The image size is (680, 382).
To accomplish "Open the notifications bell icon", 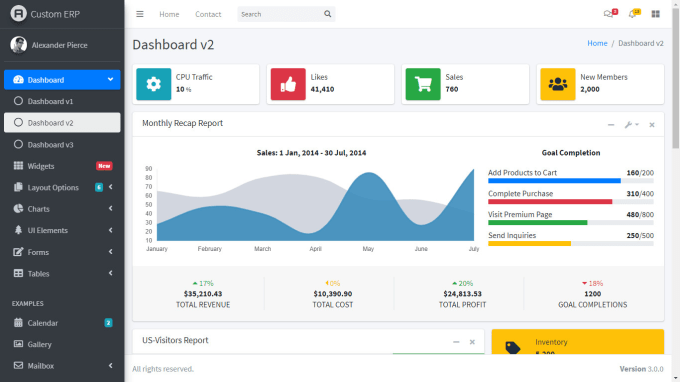I will pos(632,14).
